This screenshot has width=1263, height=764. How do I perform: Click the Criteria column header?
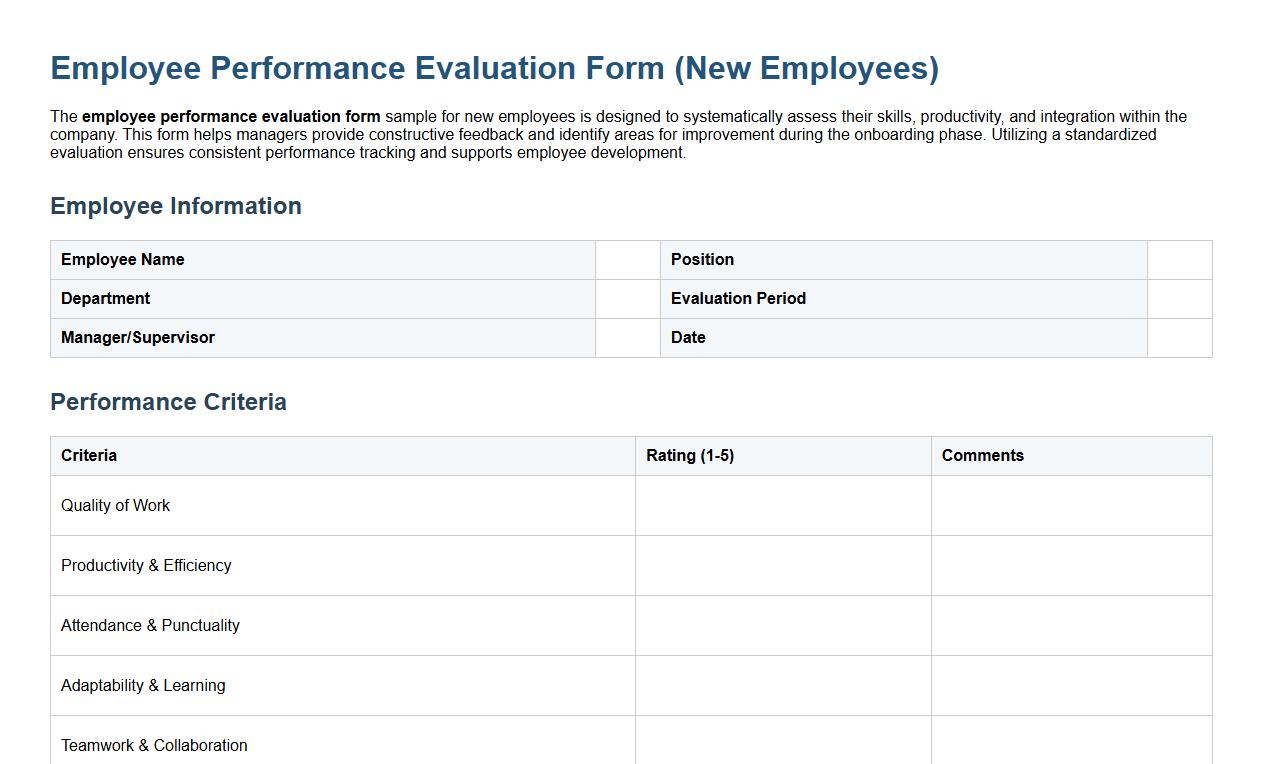click(x=89, y=455)
